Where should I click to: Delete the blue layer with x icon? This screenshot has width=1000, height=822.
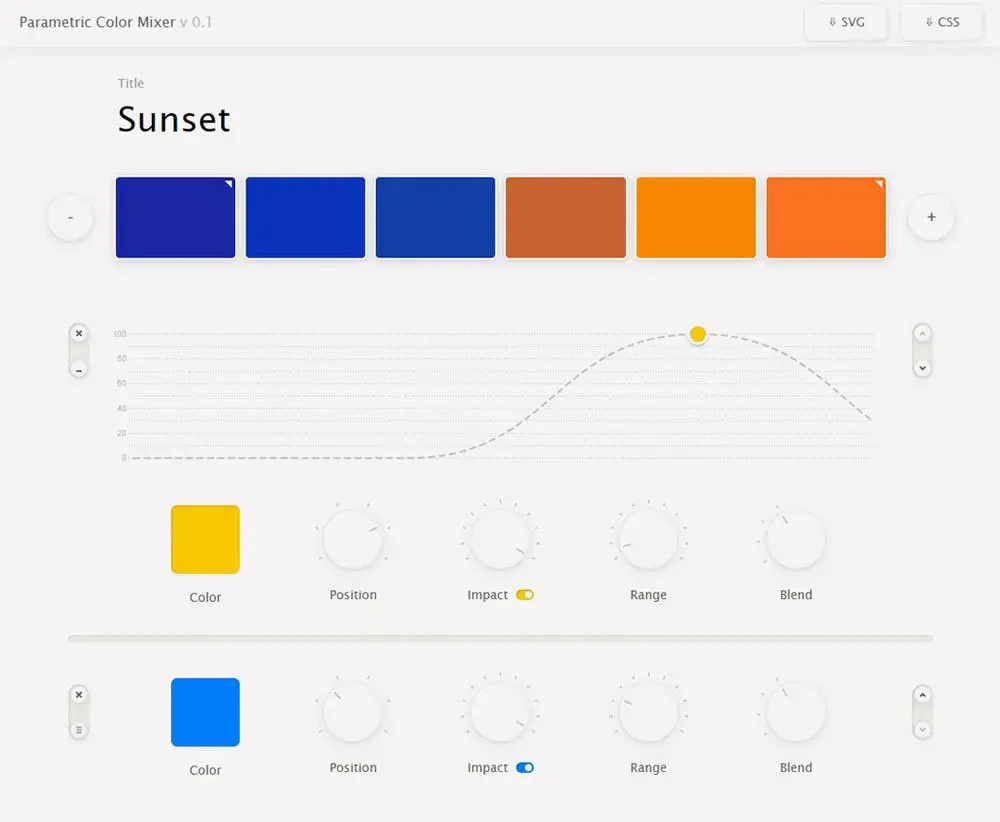pyautogui.click(x=79, y=695)
